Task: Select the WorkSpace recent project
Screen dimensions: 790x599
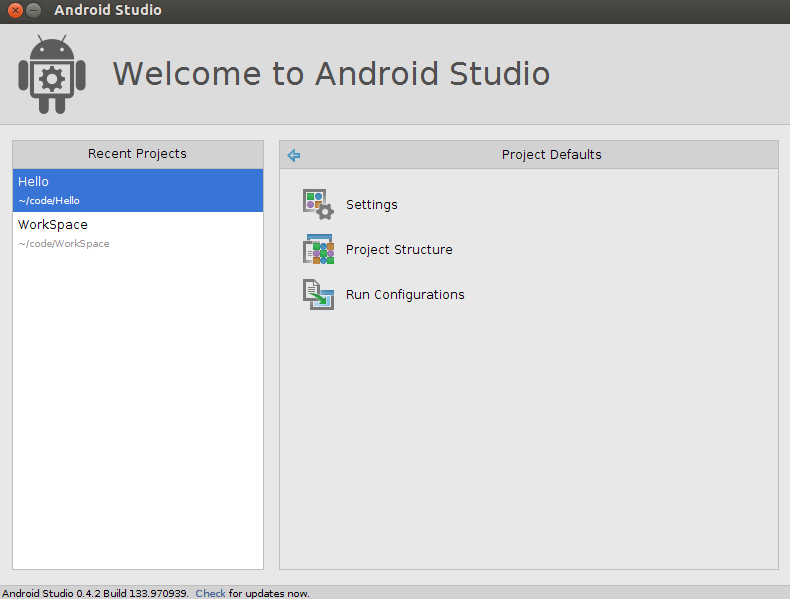Action: click(x=138, y=233)
